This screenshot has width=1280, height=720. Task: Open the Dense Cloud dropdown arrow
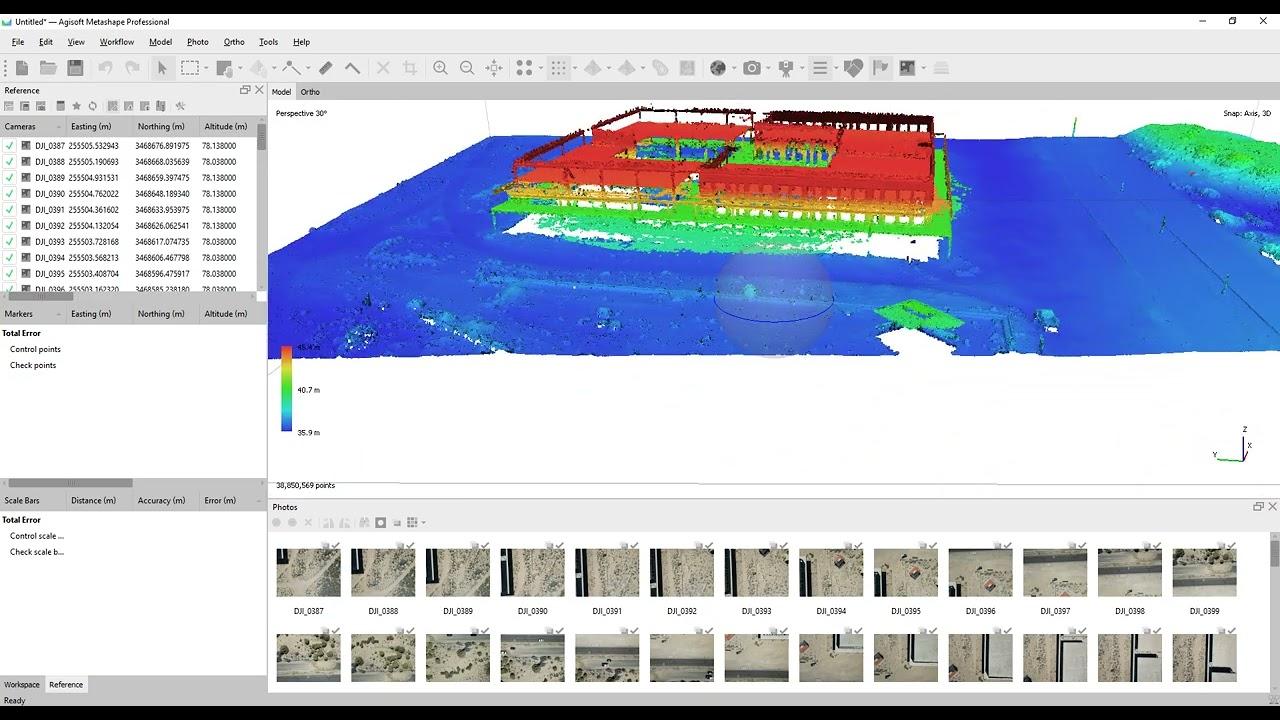574,68
